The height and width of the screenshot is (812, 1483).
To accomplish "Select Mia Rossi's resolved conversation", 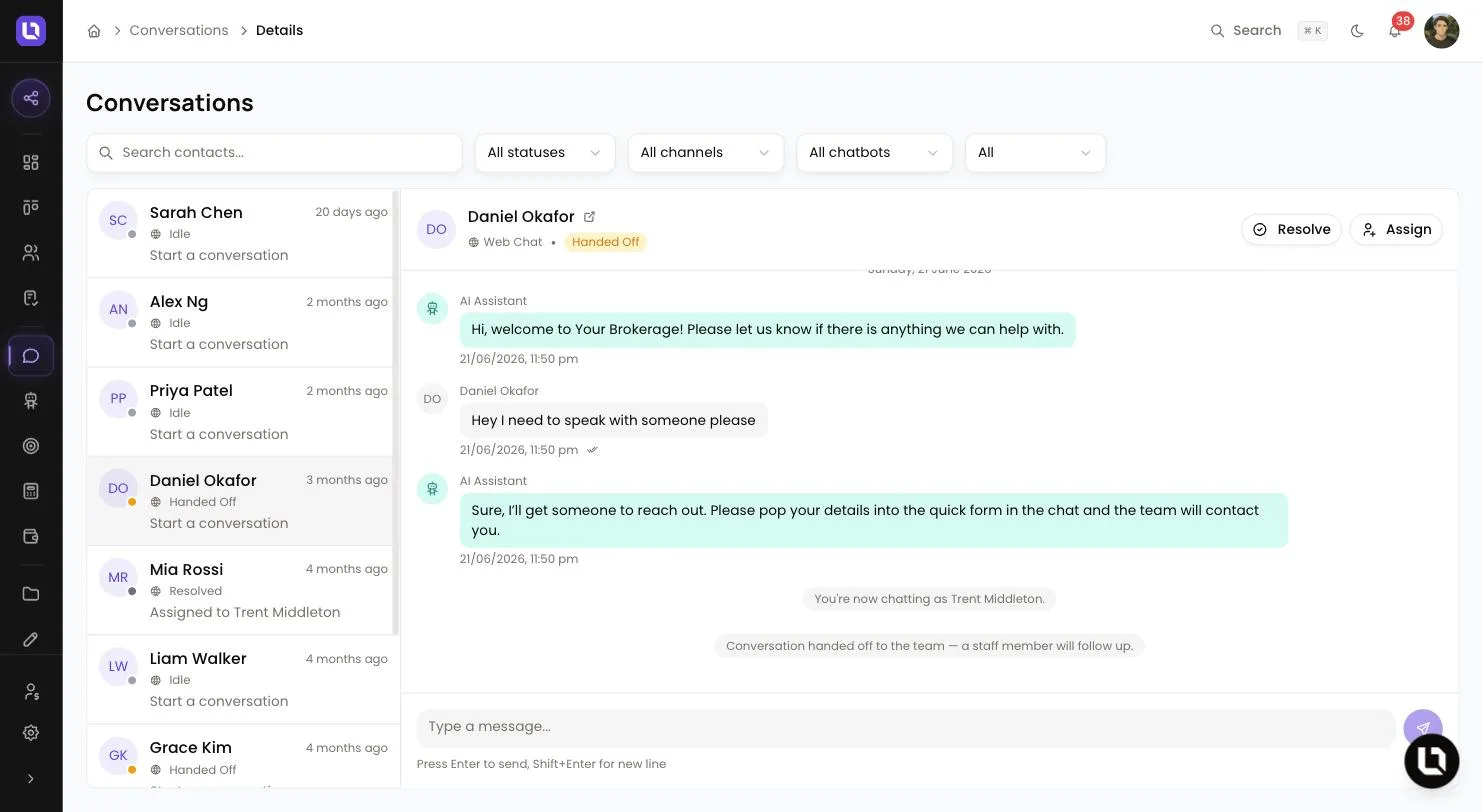I will point(240,590).
